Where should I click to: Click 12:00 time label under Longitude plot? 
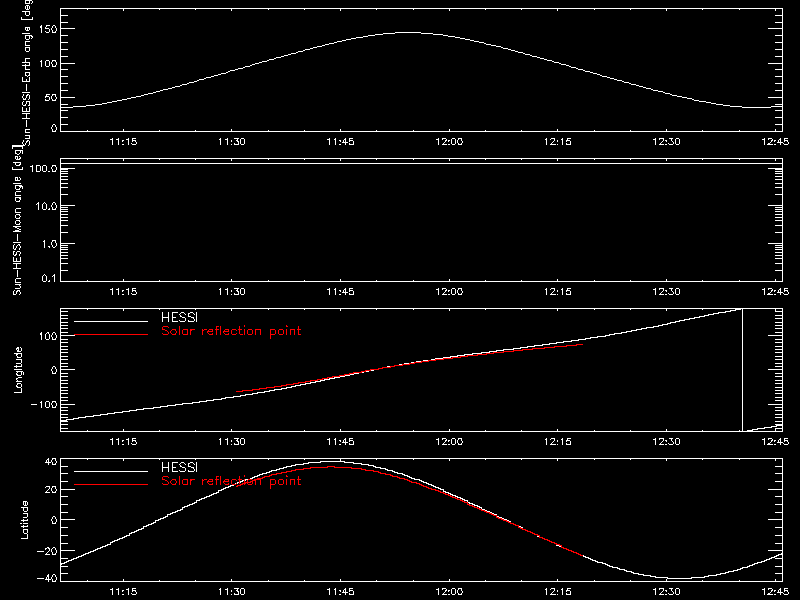[x=449, y=441]
